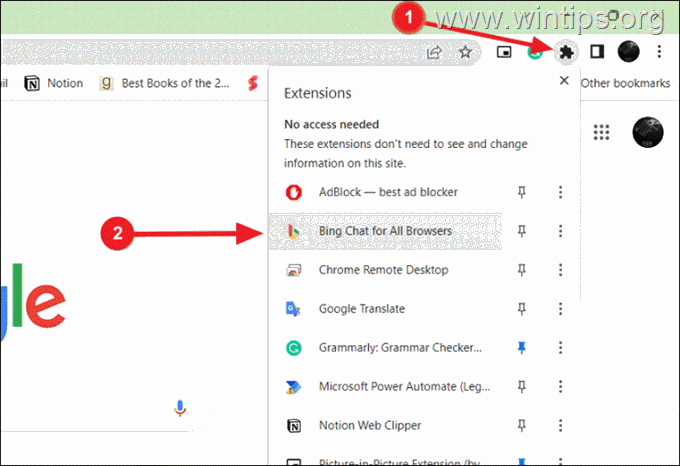This screenshot has height=466, width=680.
Task: Pin Google Translate extension
Action: tap(522, 309)
